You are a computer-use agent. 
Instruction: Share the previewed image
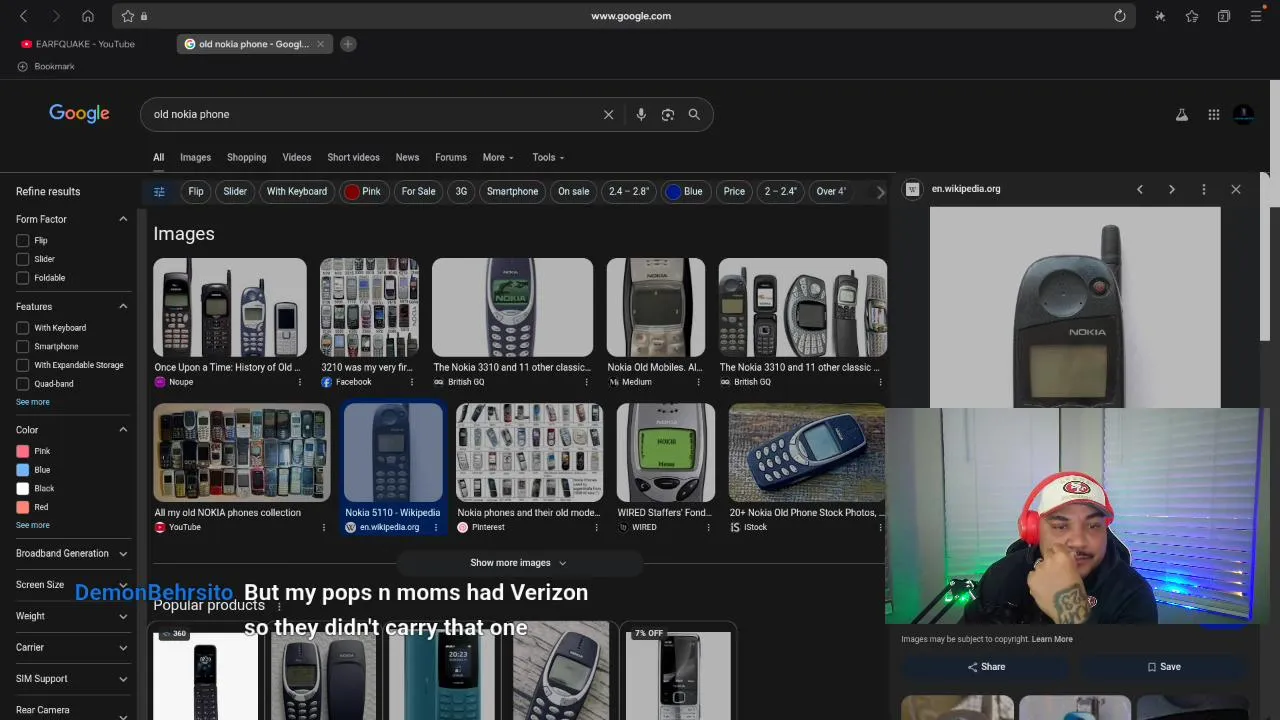(x=986, y=667)
